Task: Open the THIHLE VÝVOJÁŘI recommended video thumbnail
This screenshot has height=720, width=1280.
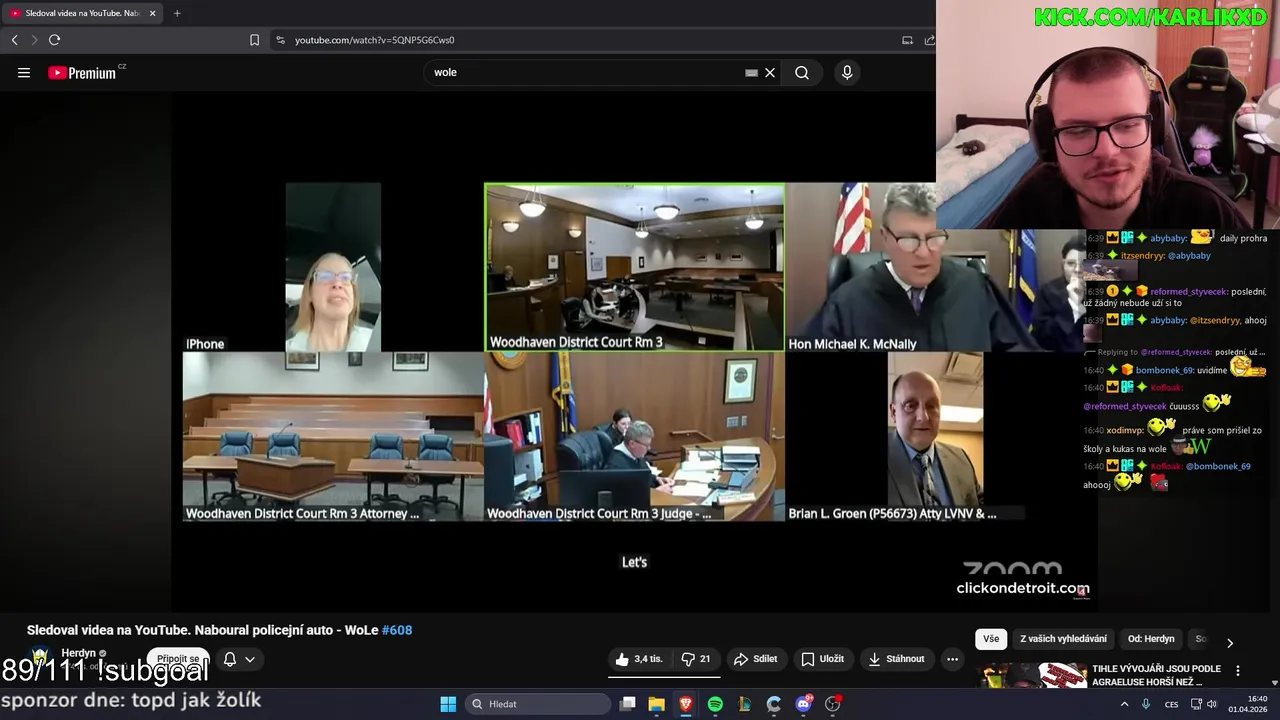Action: (1033, 676)
